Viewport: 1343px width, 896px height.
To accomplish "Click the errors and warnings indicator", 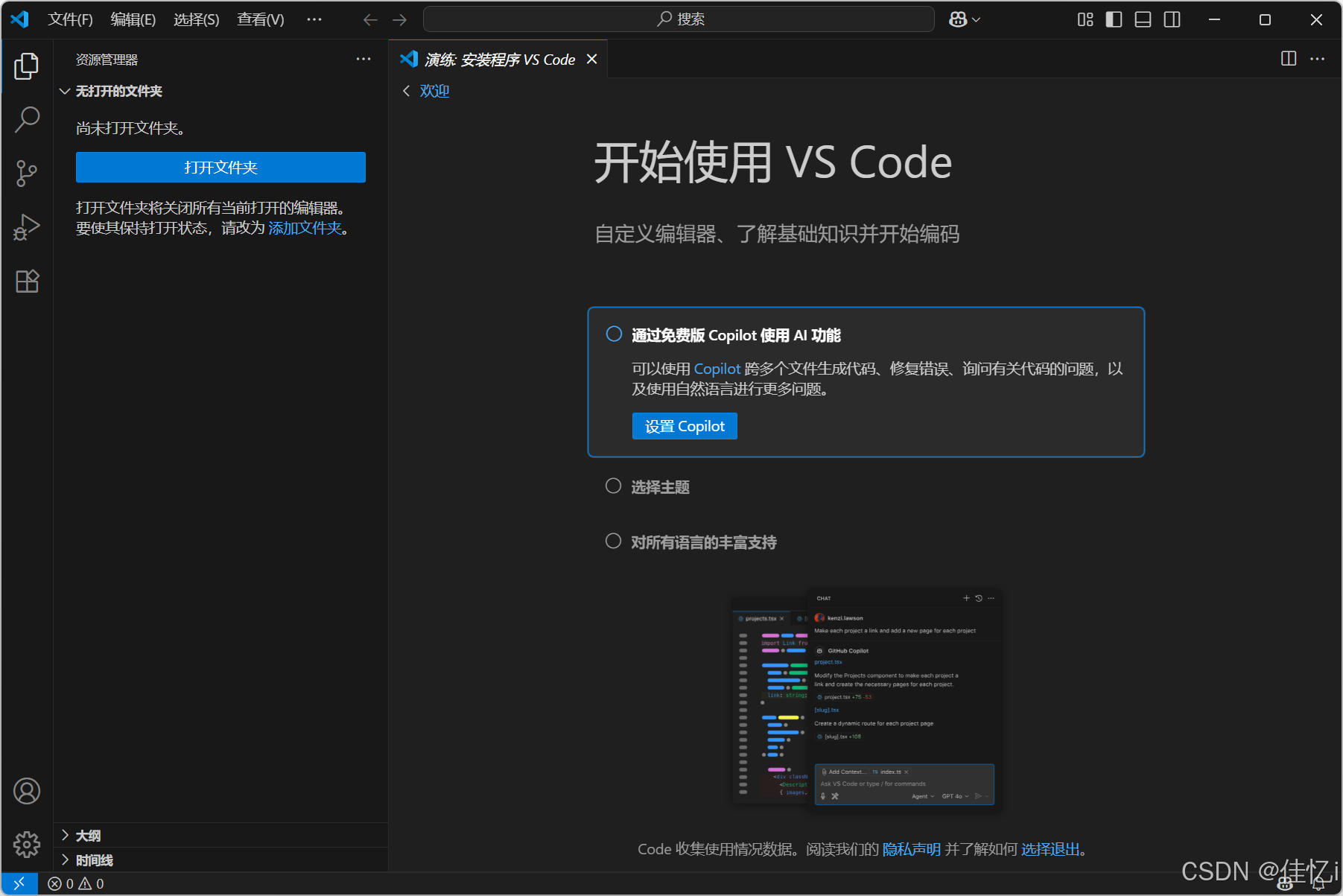I will 74,883.
